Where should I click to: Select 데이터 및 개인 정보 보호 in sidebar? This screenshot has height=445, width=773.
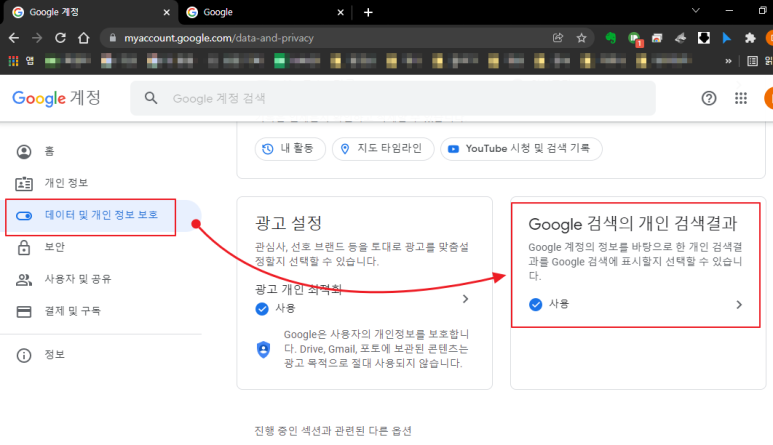tap(101, 215)
